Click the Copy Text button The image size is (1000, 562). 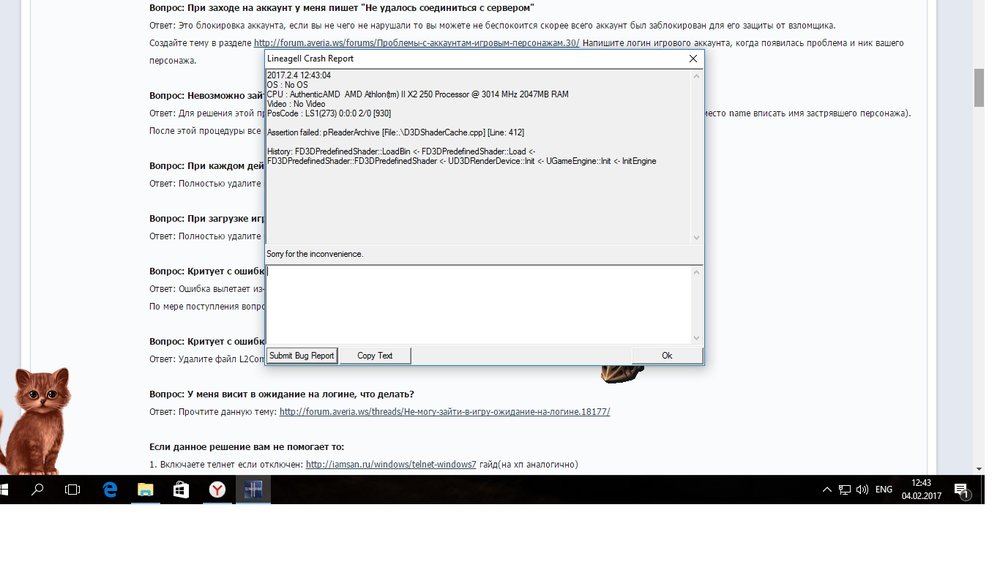click(375, 356)
